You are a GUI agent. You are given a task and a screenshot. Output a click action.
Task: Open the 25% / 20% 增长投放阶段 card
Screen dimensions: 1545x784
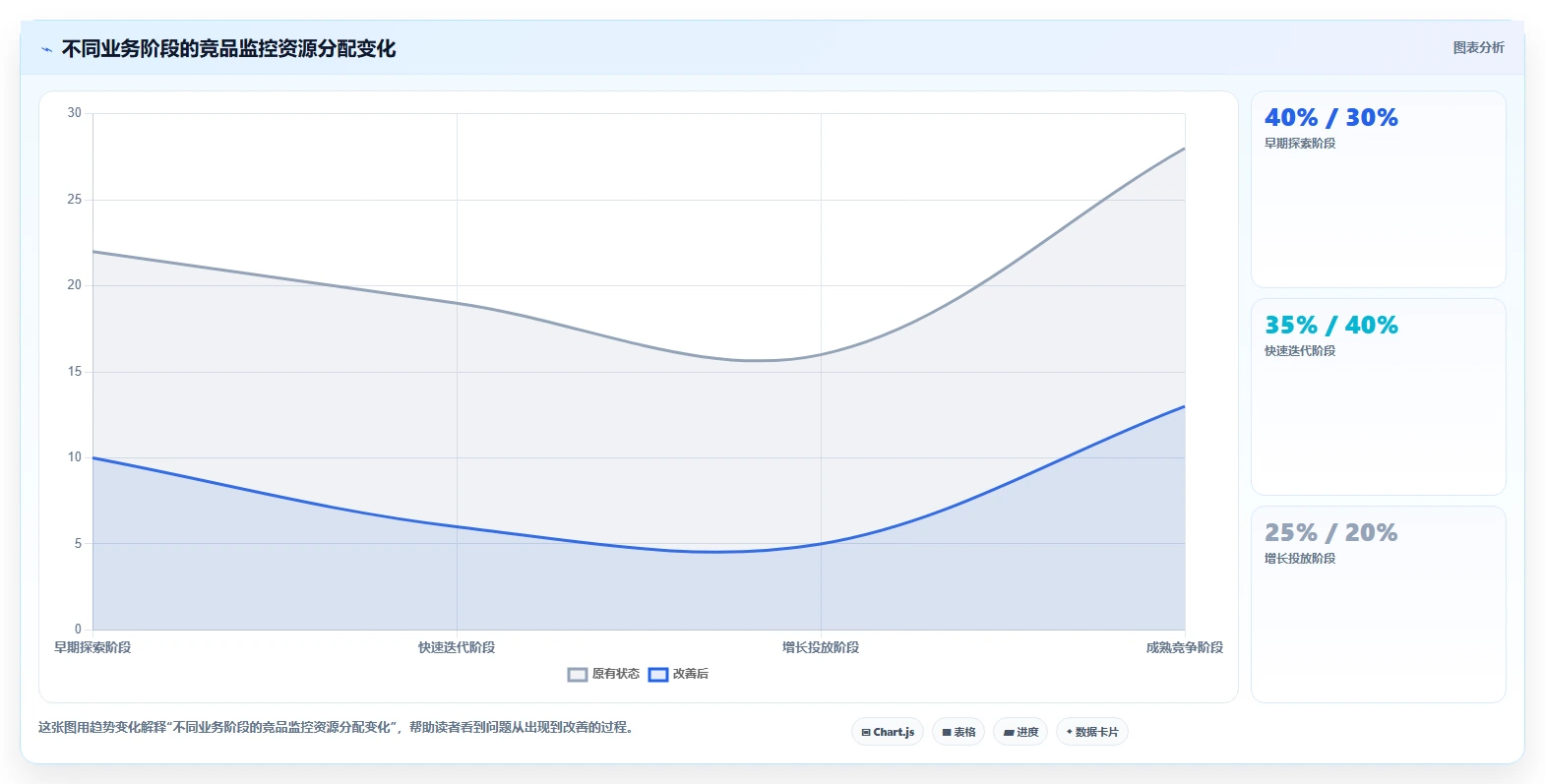click(x=1378, y=605)
